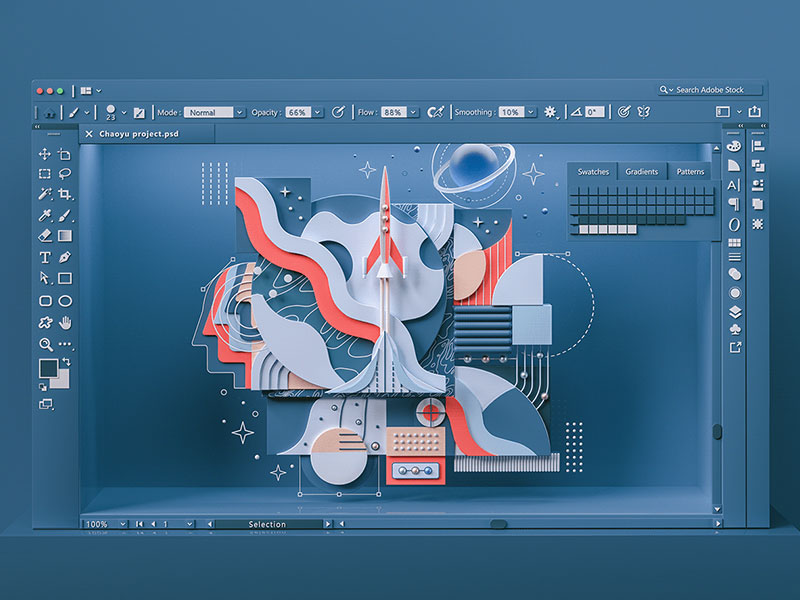Activate the Eraser tool

click(45, 236)
